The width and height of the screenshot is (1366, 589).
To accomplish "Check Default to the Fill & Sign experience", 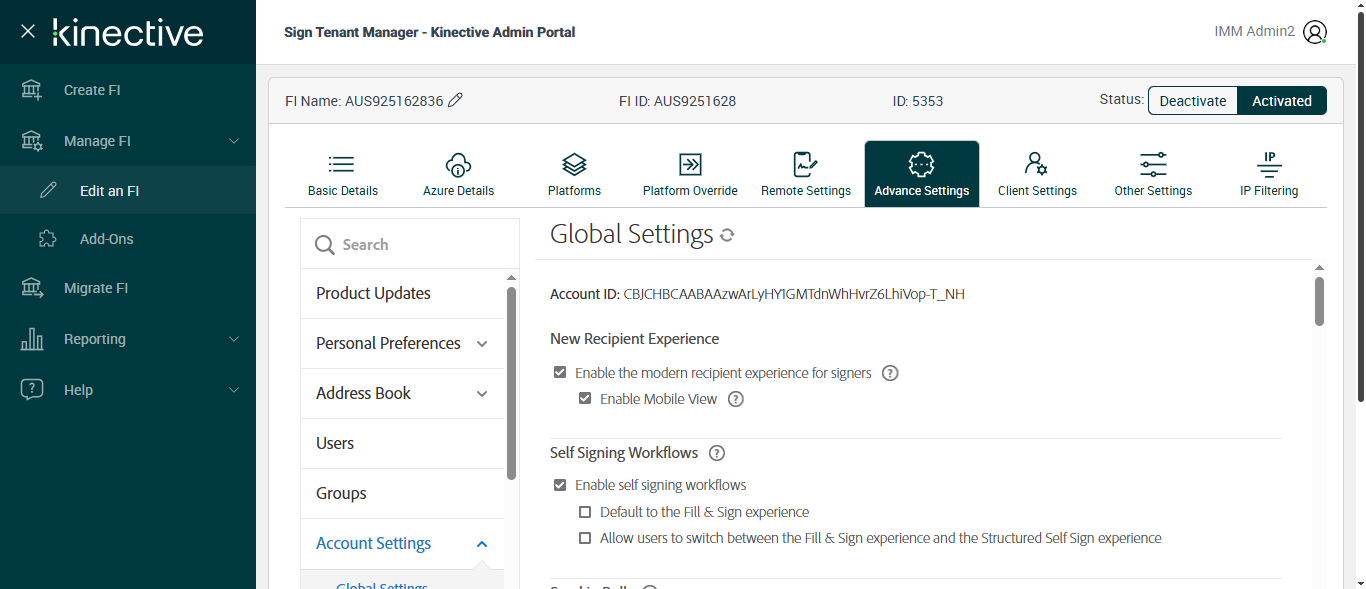I will [x=585, y=512].
